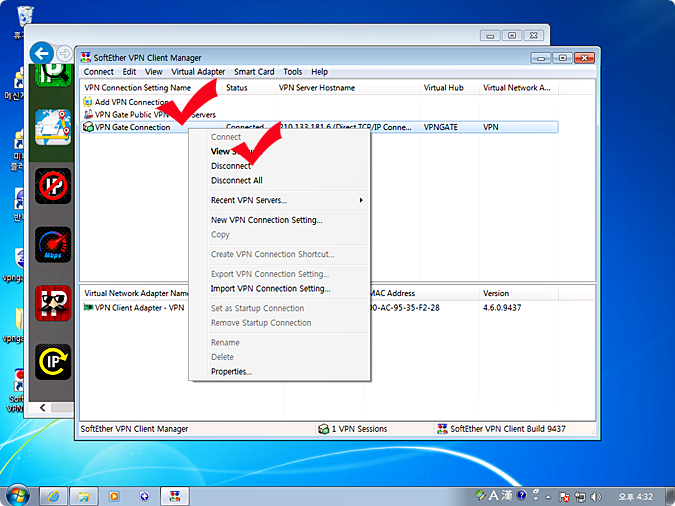Viewport: 675px width, 506px height.
Task: Sort by the Status column header
Action: (248, 88)
